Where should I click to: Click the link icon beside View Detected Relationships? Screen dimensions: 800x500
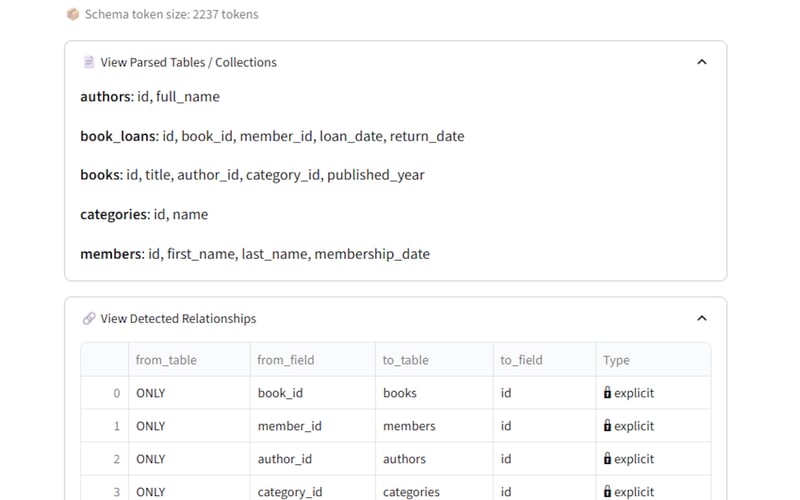tap(89, 318)
